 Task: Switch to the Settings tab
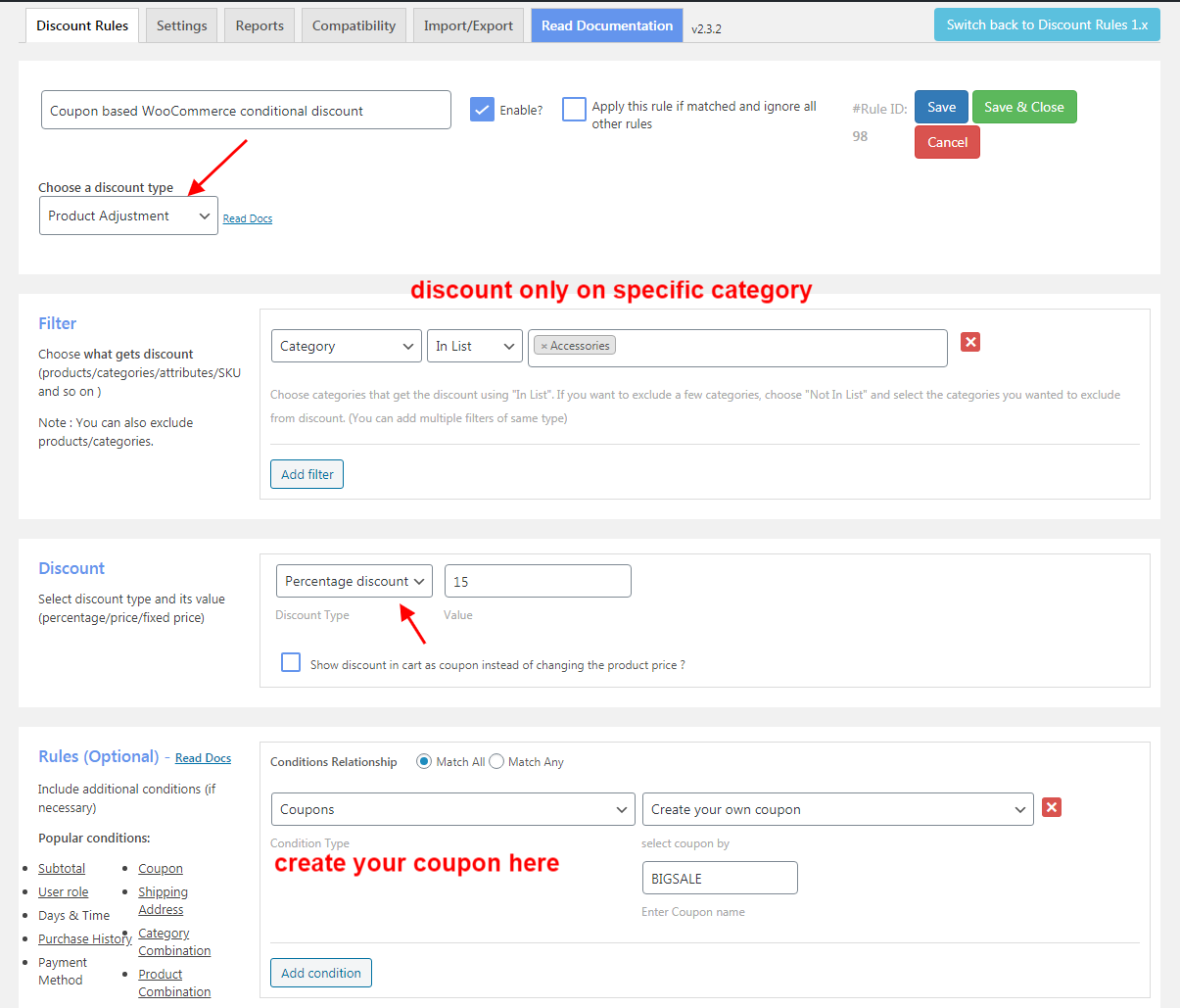(181, 24)
